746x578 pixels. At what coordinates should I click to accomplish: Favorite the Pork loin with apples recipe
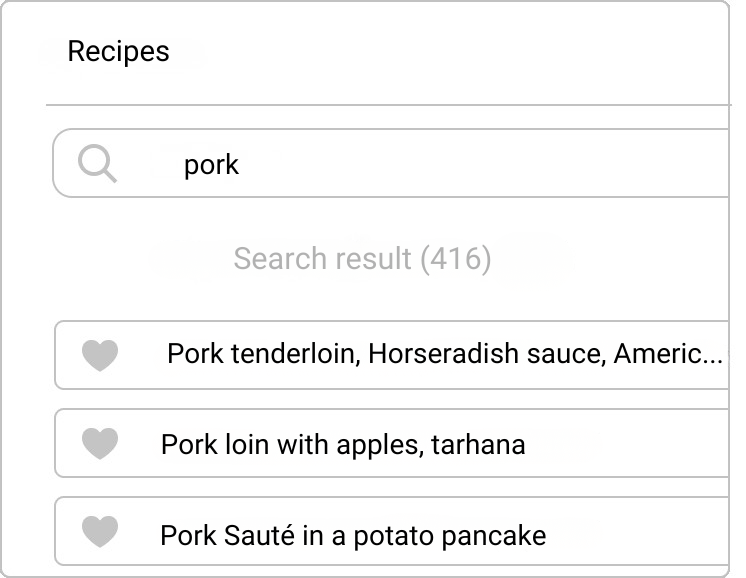coord(100,443)
